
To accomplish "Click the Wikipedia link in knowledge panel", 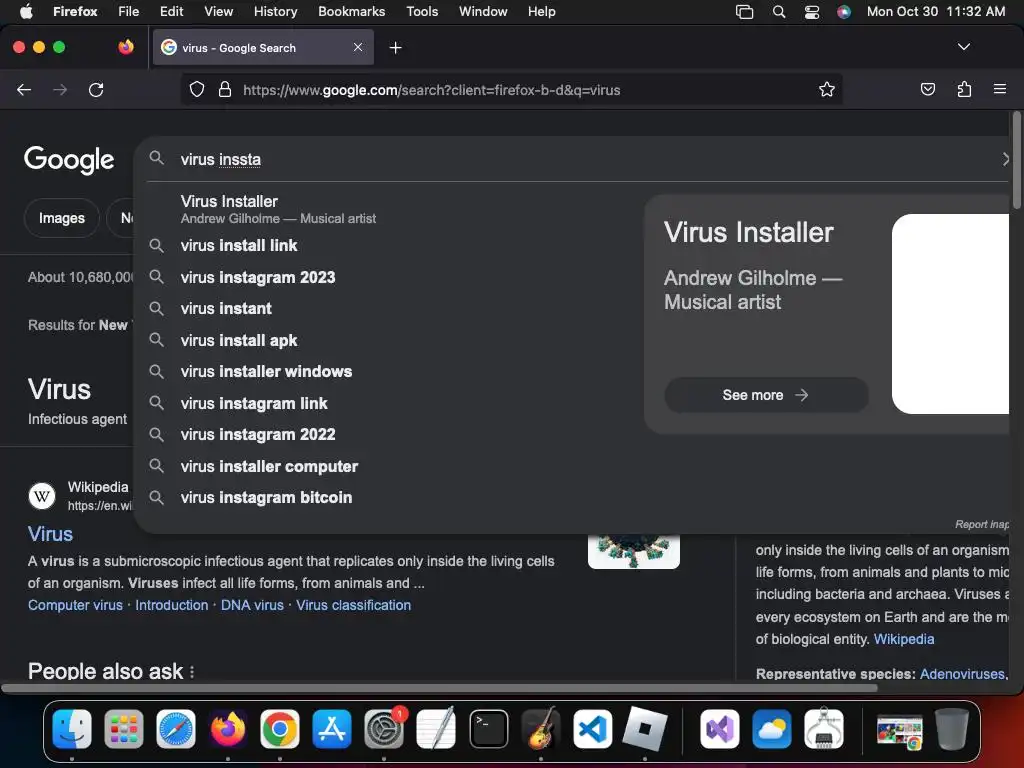I will [904, 639].
